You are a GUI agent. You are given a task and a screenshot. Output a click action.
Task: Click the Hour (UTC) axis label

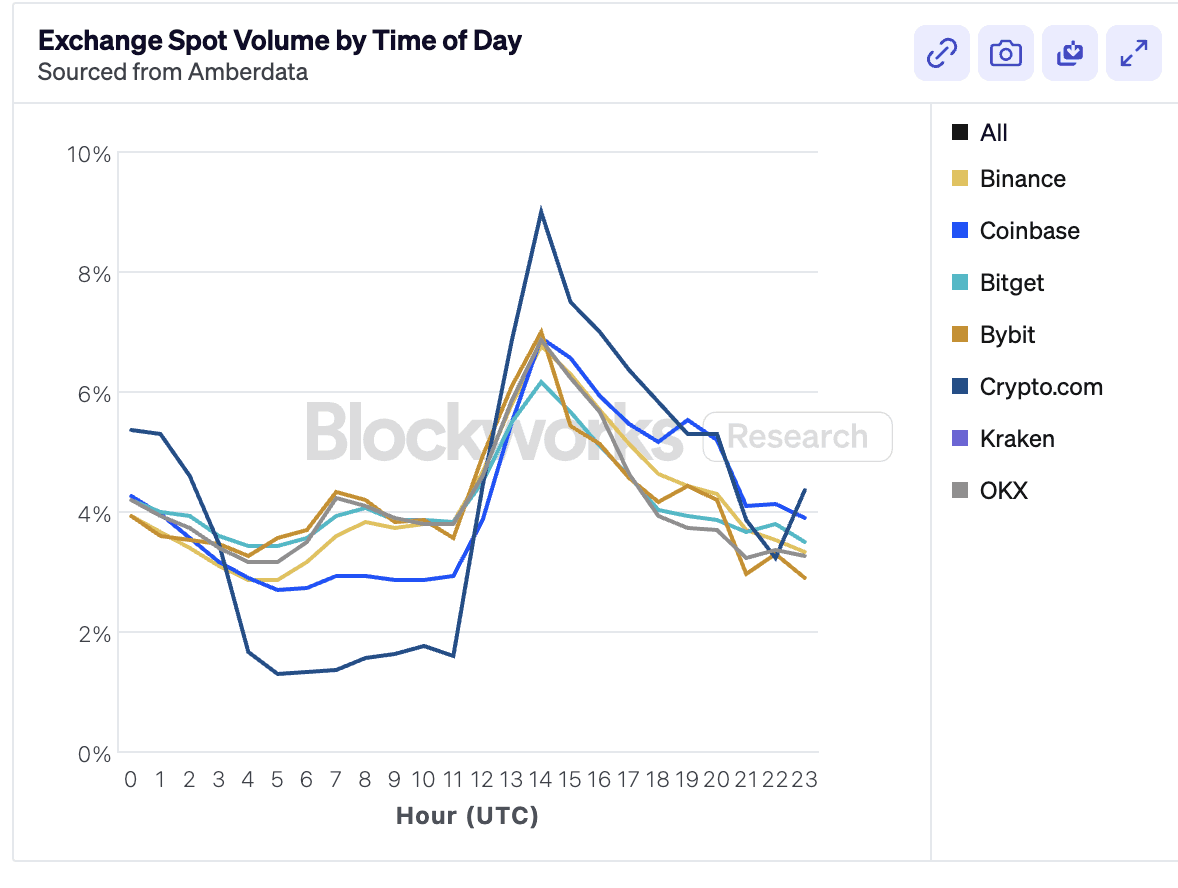tap(467, 815)
